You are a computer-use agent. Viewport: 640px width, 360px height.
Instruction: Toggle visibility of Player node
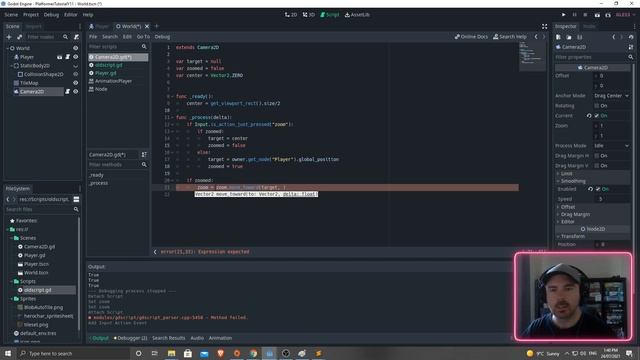[76, 57]
